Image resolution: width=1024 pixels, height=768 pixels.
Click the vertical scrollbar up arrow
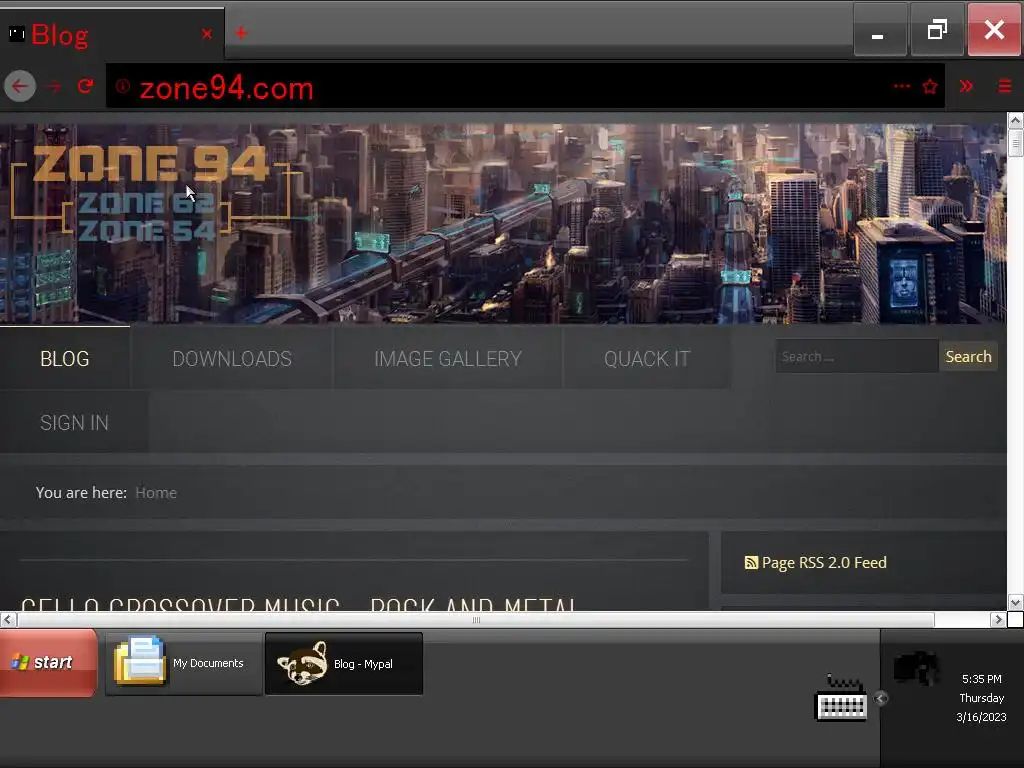pos(1015,121)
